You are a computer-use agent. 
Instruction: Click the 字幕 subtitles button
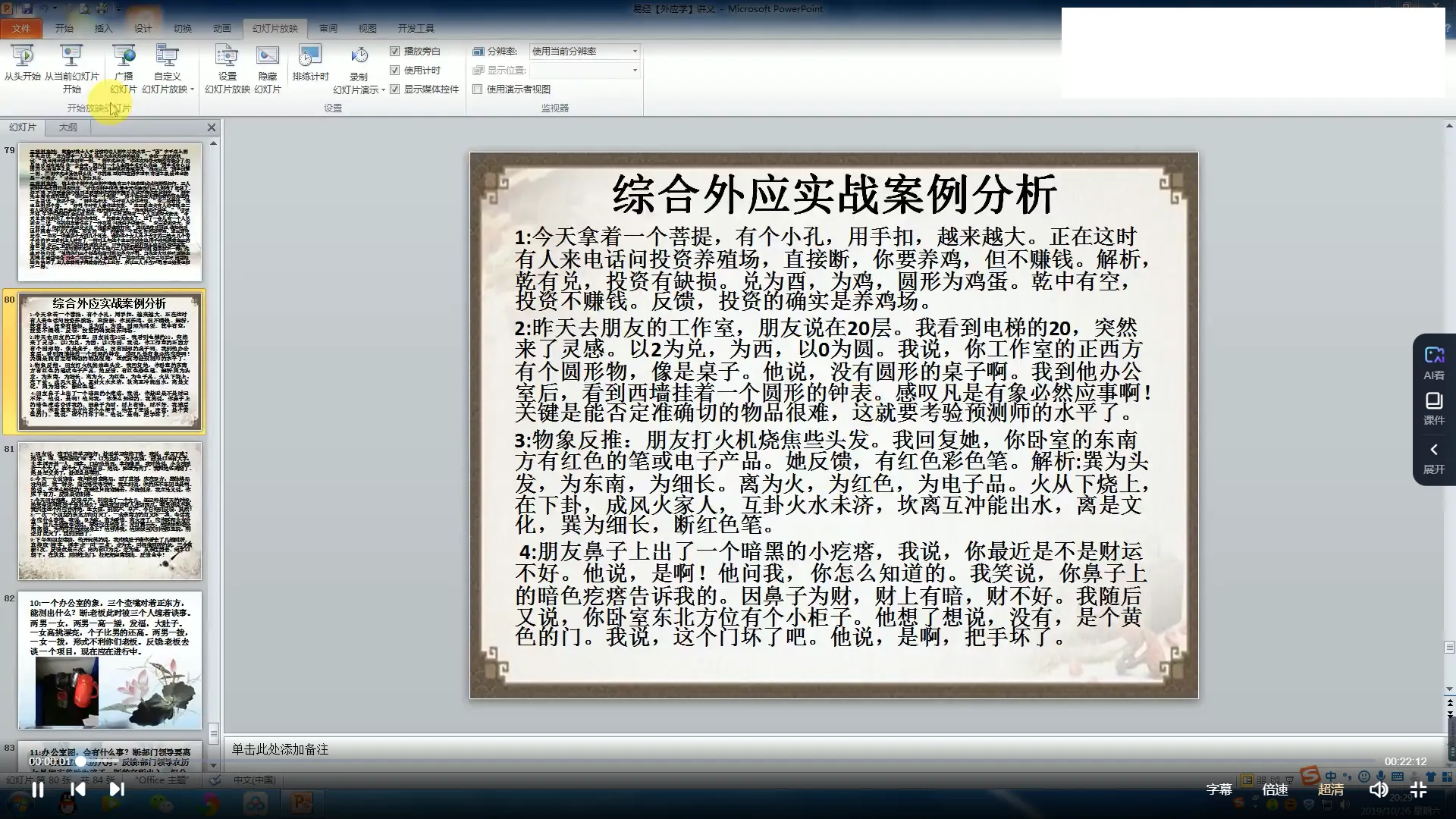[x=1219, y=789]
